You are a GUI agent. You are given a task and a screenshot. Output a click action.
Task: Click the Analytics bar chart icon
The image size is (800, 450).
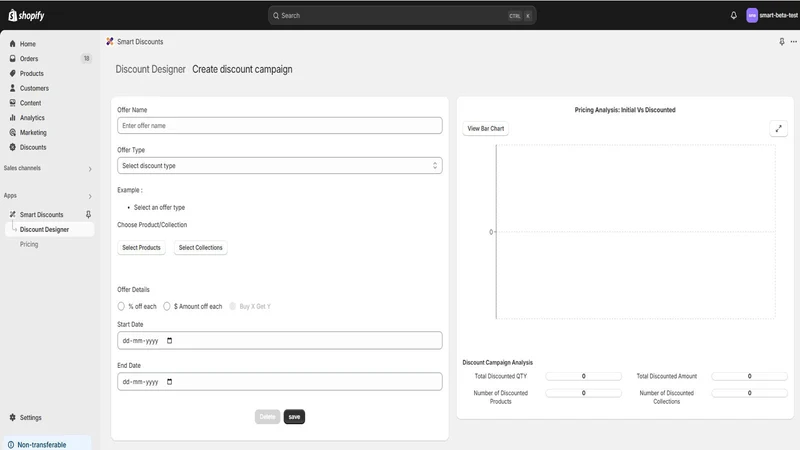click(13, 118)
